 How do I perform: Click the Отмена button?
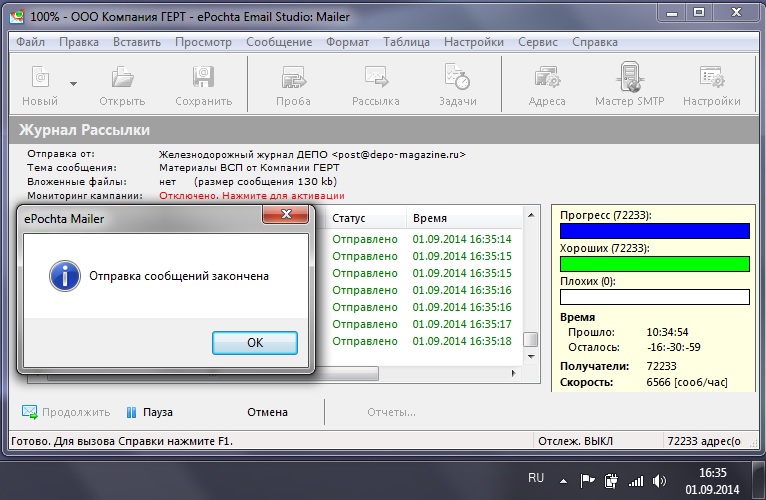[267, 412]
